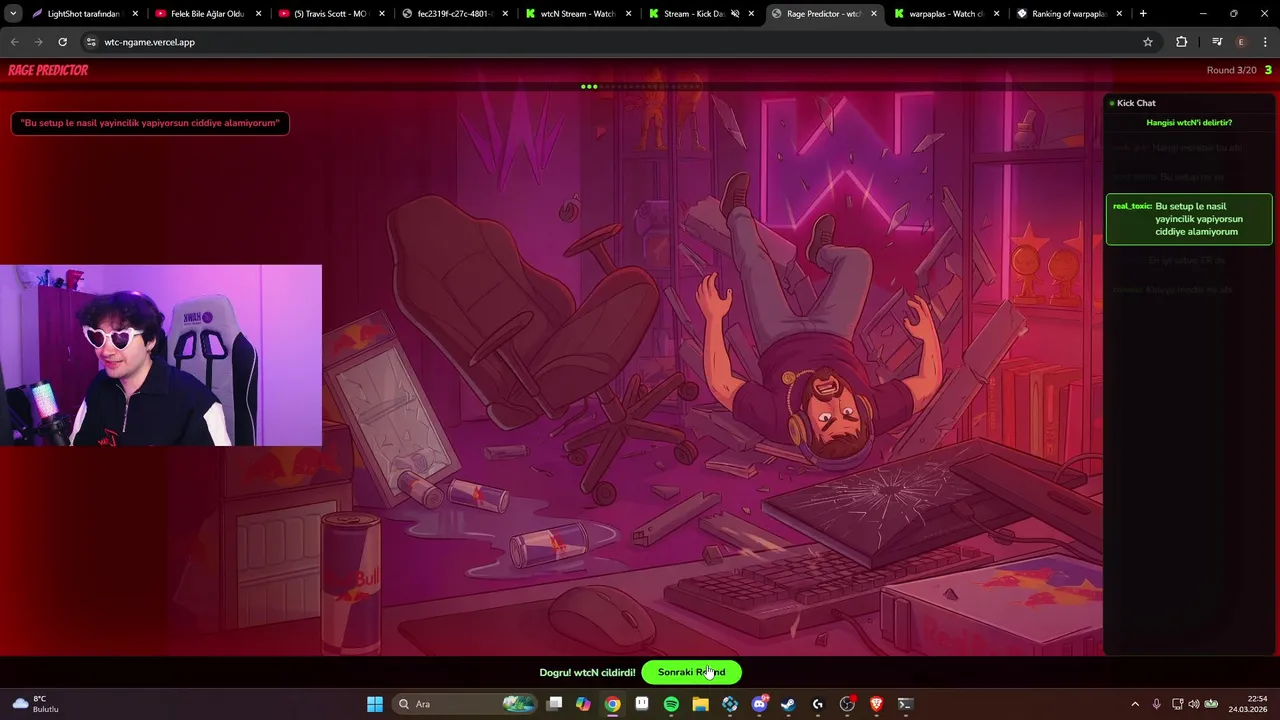Click the 'Dogru! wtcN cildirdi!' result text

point(587,672)
